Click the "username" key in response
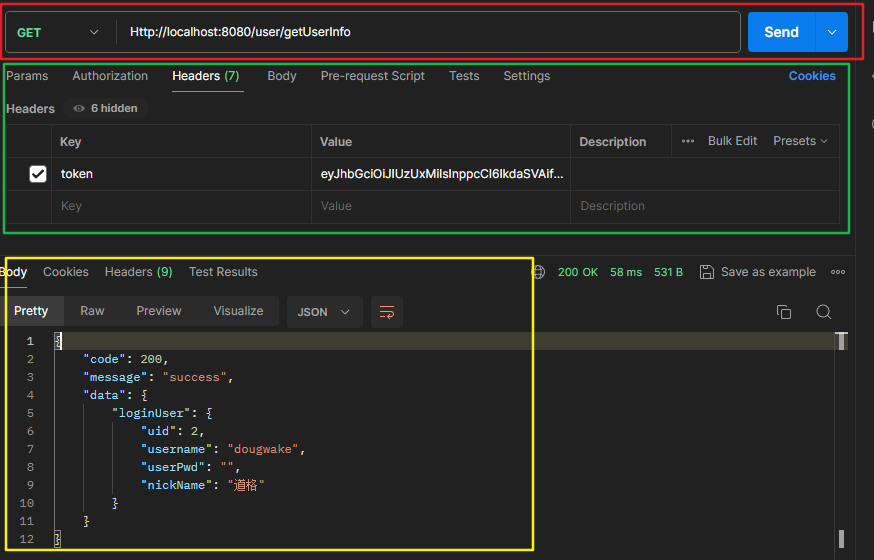The height and width of the screenshot is (560, 874). (176, 449)
